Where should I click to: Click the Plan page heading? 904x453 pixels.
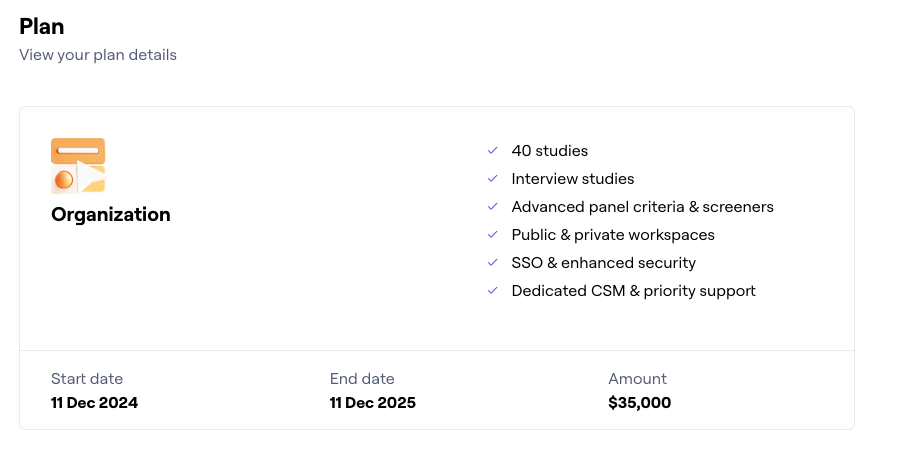pyautogui.click(x=42, y=27)
